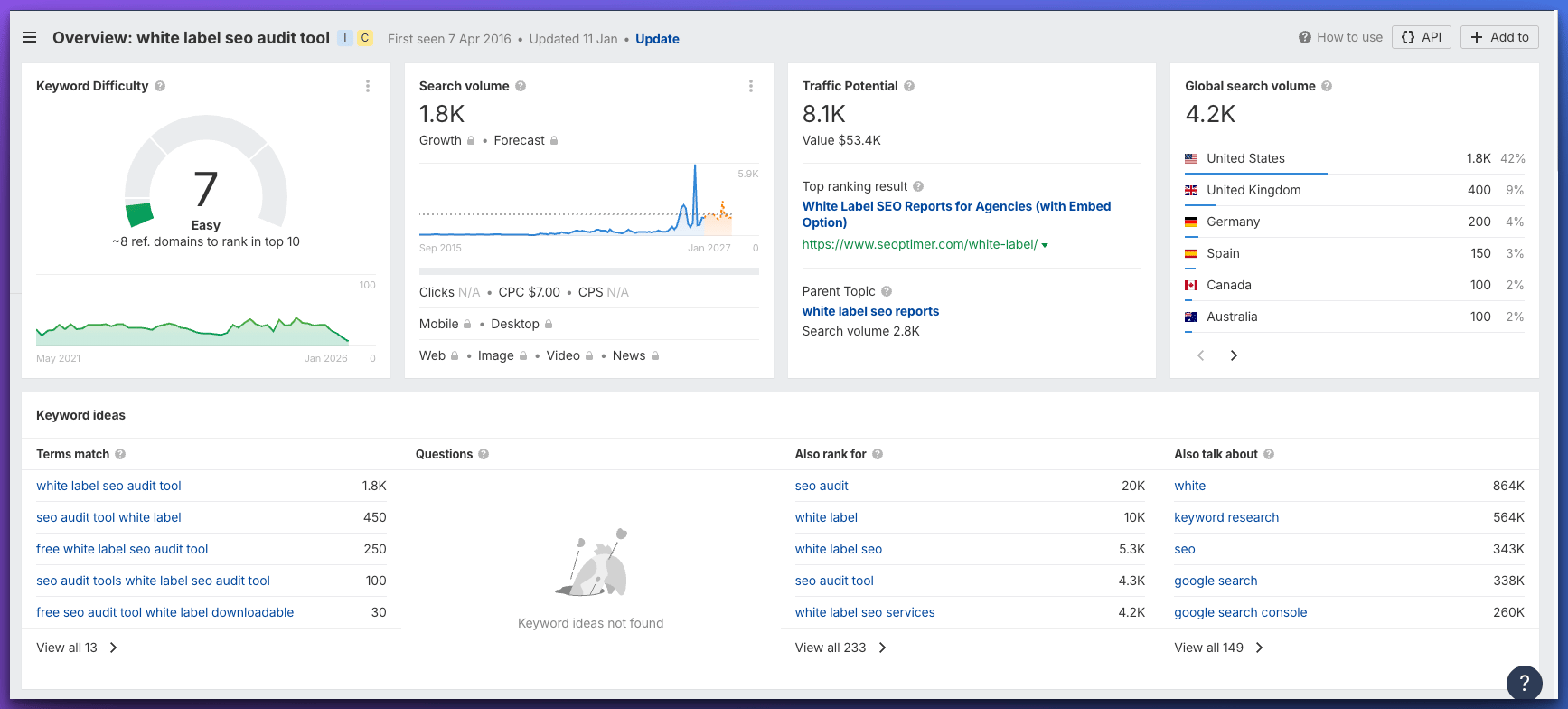Expand View all 149 also talk about
Image resolution: width=1568 pixels, height=709 pixels.
tap(1219, 648)
